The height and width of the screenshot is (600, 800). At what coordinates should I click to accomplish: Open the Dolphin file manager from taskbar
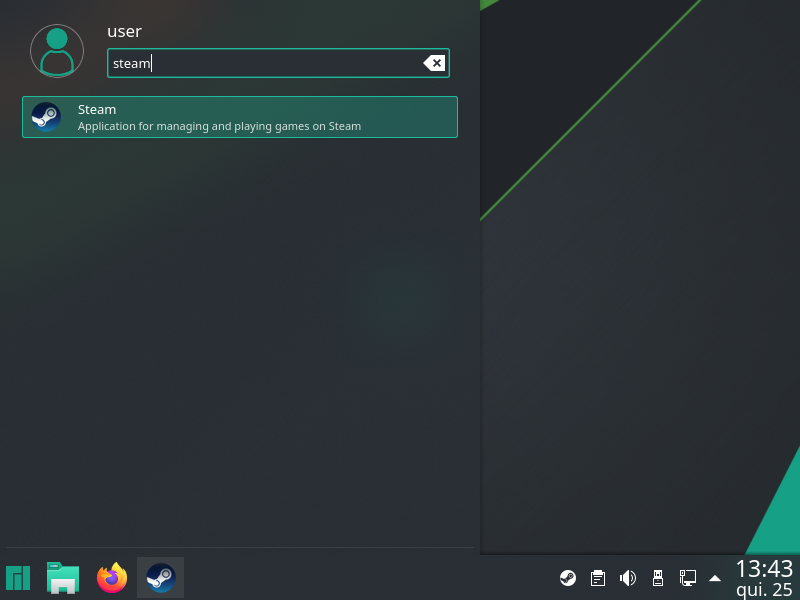(63, 578)
